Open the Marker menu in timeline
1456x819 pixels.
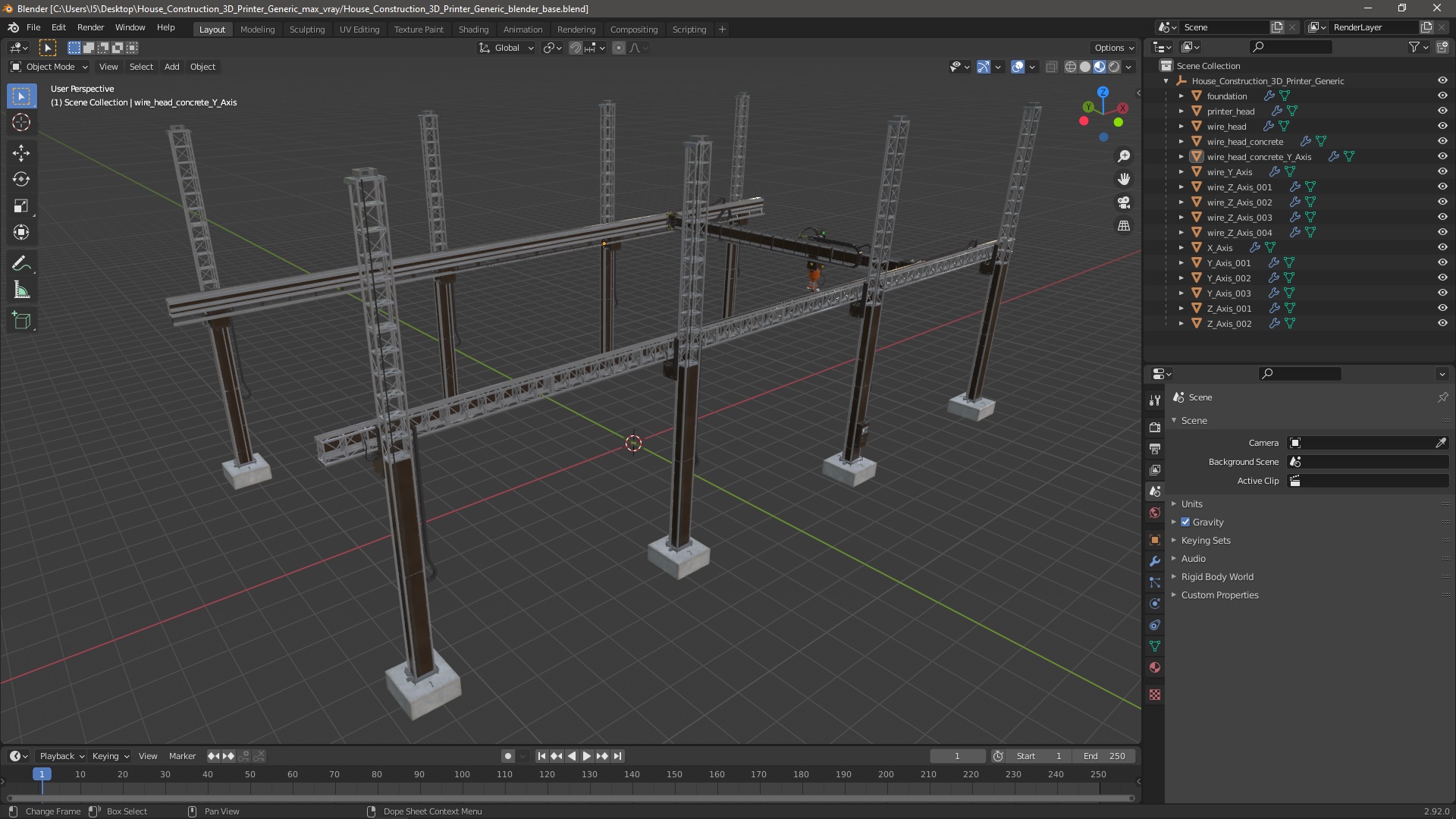pyautogui.click(x=182, y=756)
